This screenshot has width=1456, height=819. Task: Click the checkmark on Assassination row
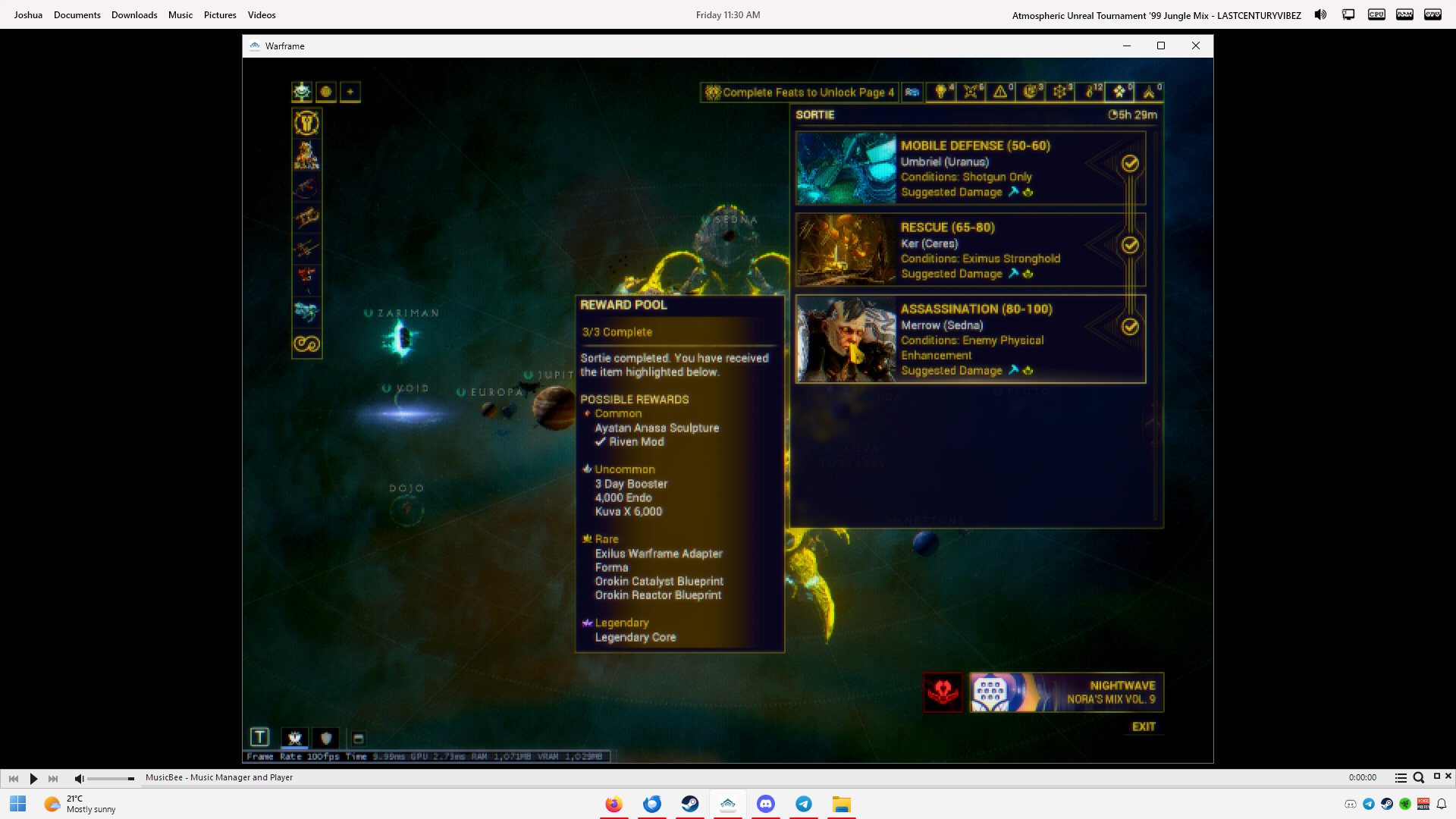(1130, 326)
